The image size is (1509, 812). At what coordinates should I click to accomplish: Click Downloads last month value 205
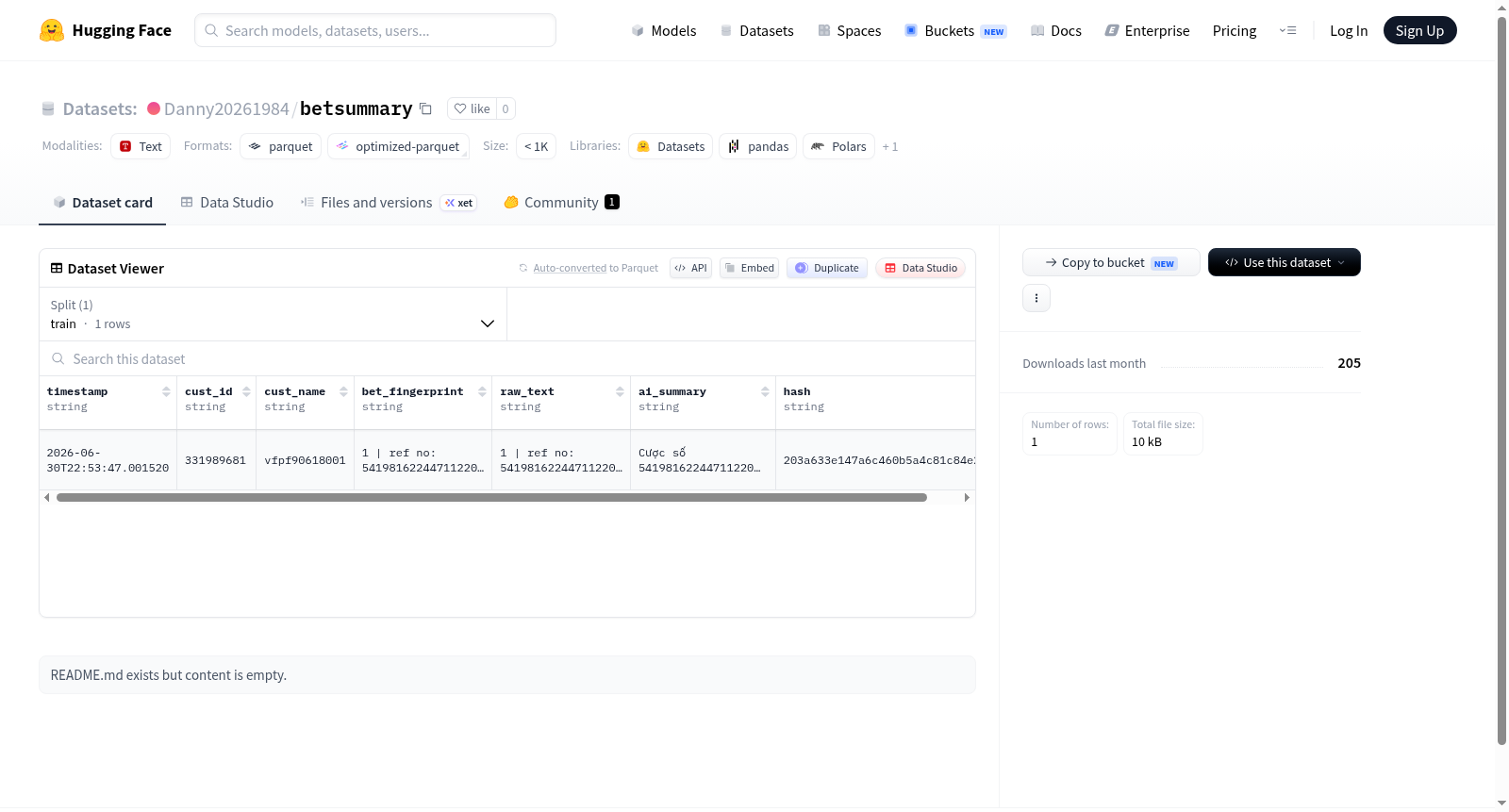coord(1349,363)
